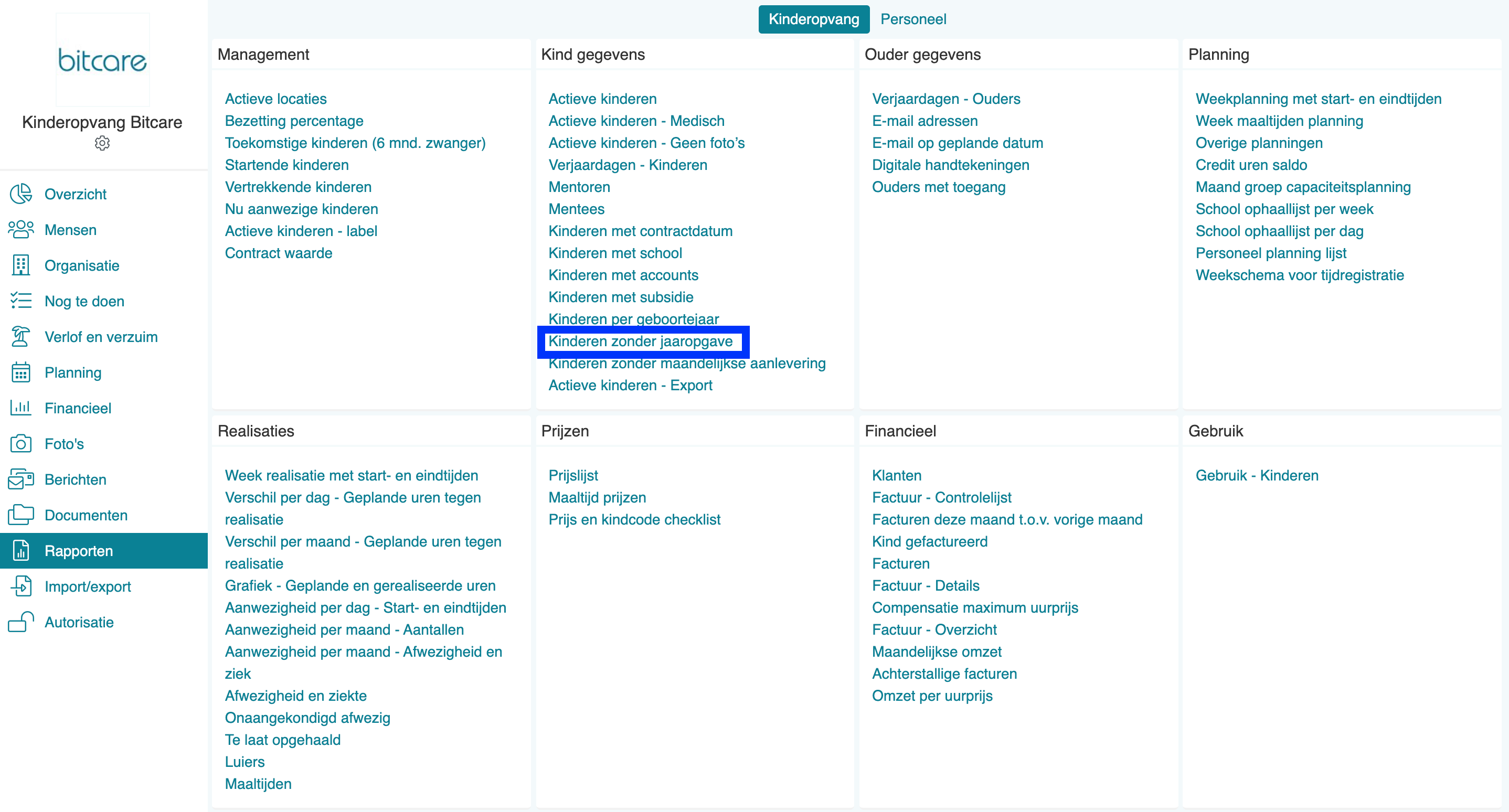
Task: Click the Verlof en verzuim palm icon
Action: [x=21, y=337]
